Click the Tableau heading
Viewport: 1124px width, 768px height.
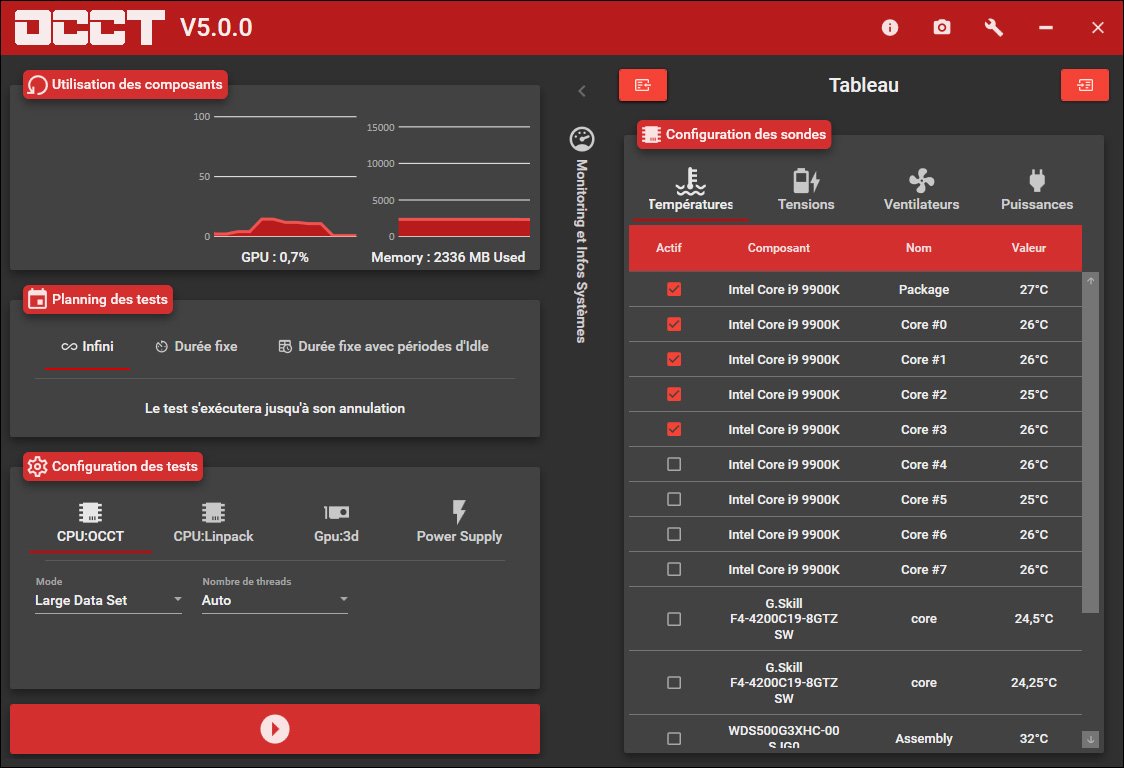tap(863, 85)
